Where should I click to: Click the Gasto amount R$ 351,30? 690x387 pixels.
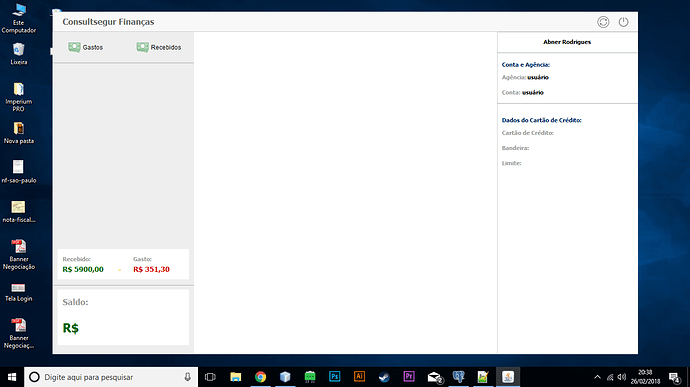pyautogui.click(x=151, y=269)
